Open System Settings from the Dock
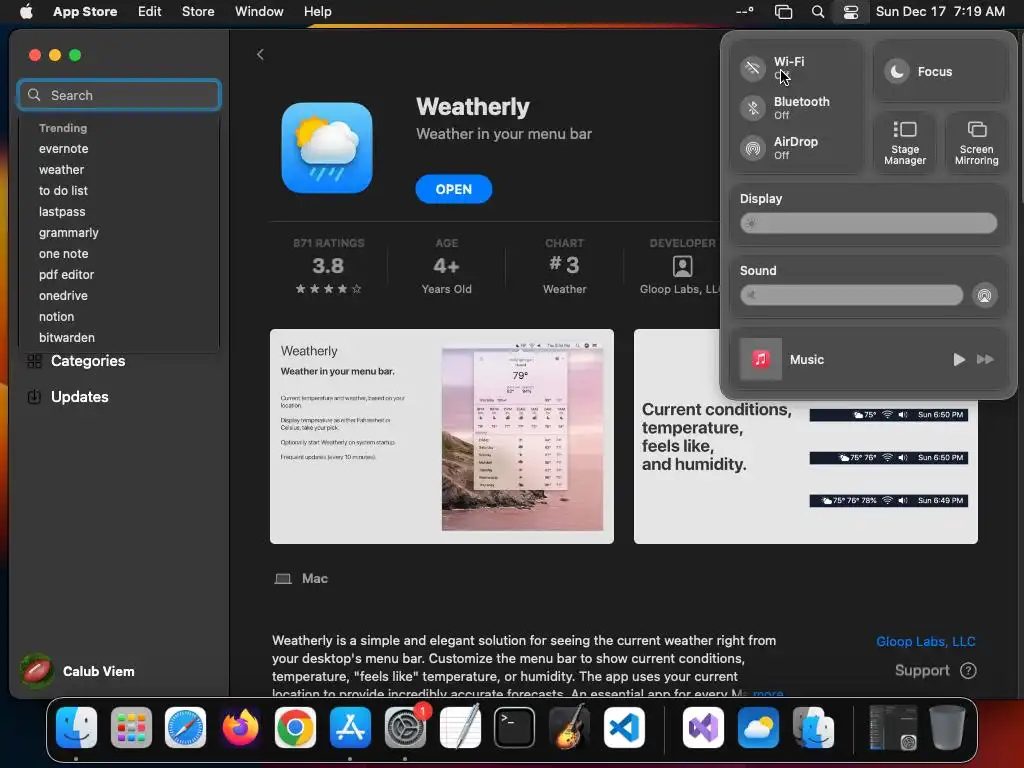1024x768 pixels. (405, 728)
